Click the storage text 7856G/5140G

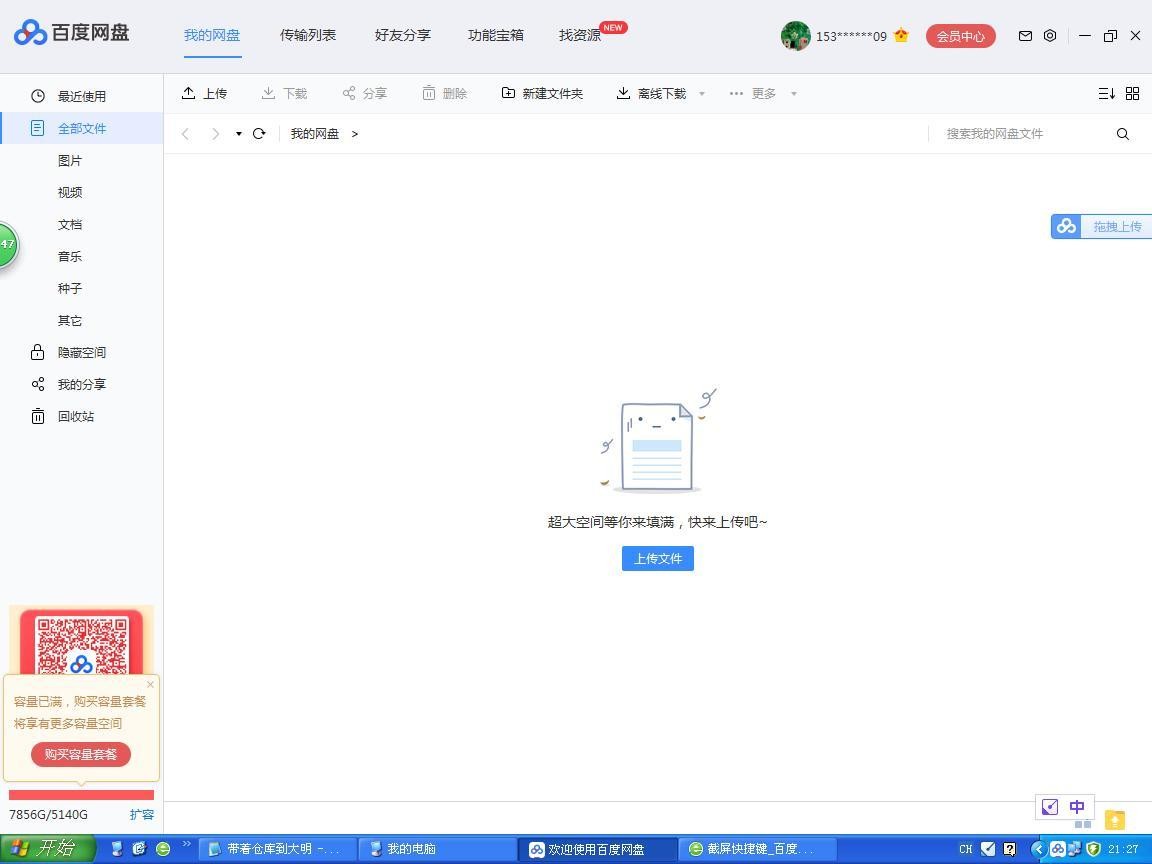coord(48,814)
